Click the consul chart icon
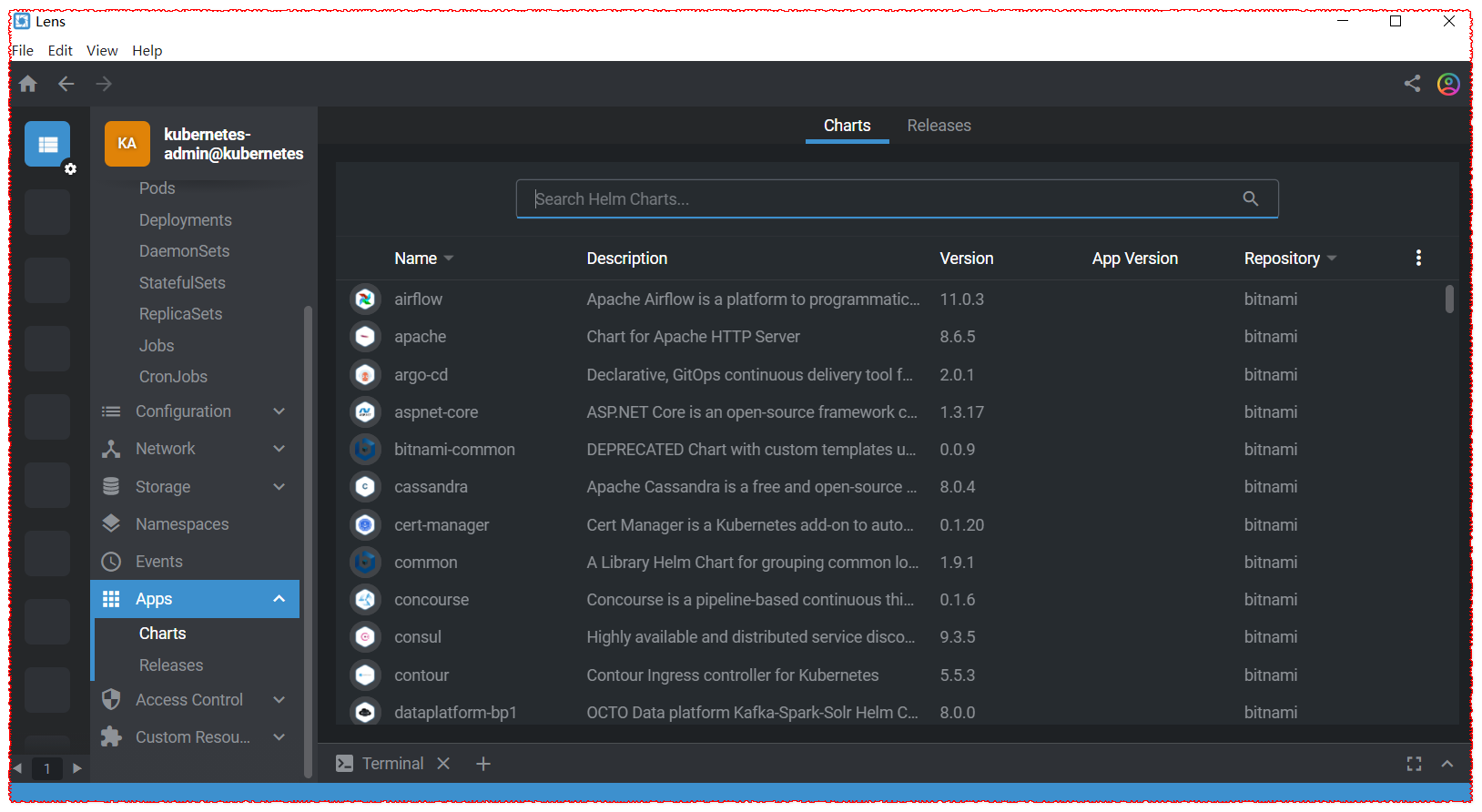Image resolution: width=1482 pixels, height=812 pixels. [365, 637]
